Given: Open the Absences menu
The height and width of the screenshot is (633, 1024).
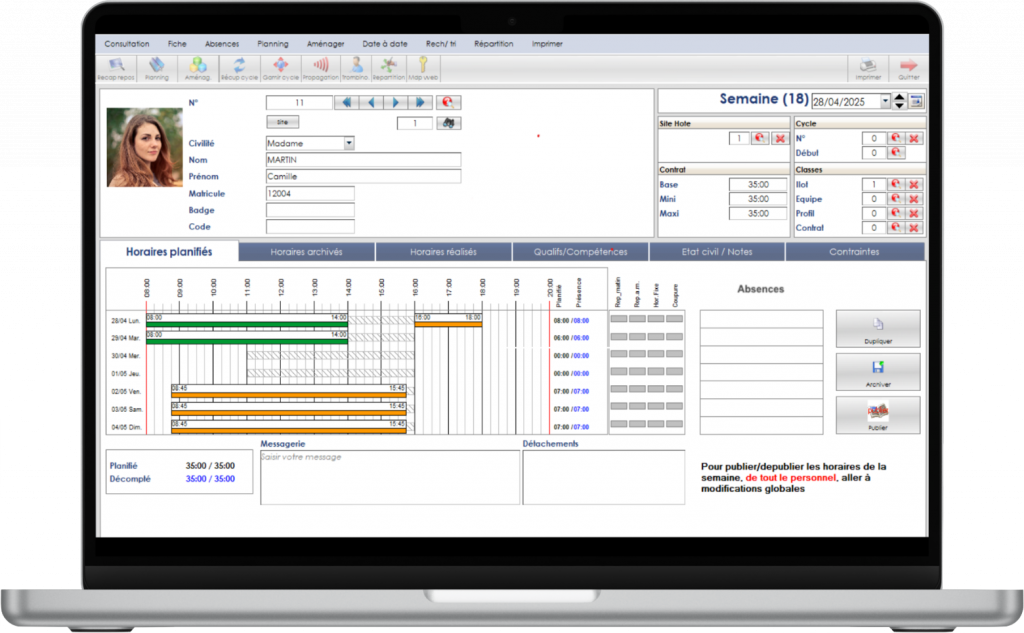Looking at the screenshot, I should coord(222,44).
